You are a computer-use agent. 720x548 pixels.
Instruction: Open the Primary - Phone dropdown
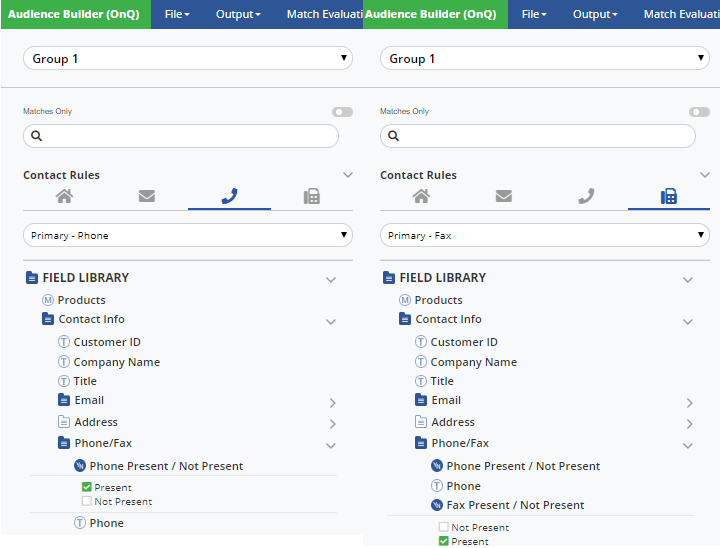(187, 235)
